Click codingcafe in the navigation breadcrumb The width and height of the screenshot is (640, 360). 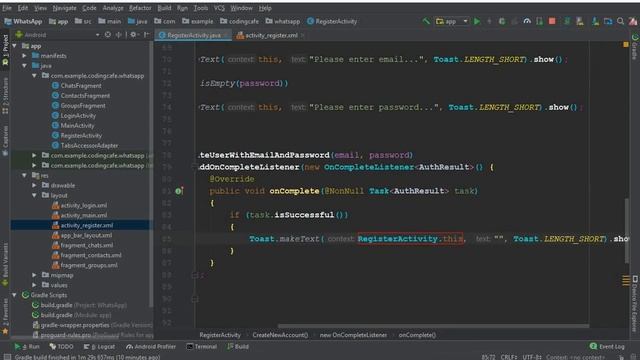pos(240,21)
